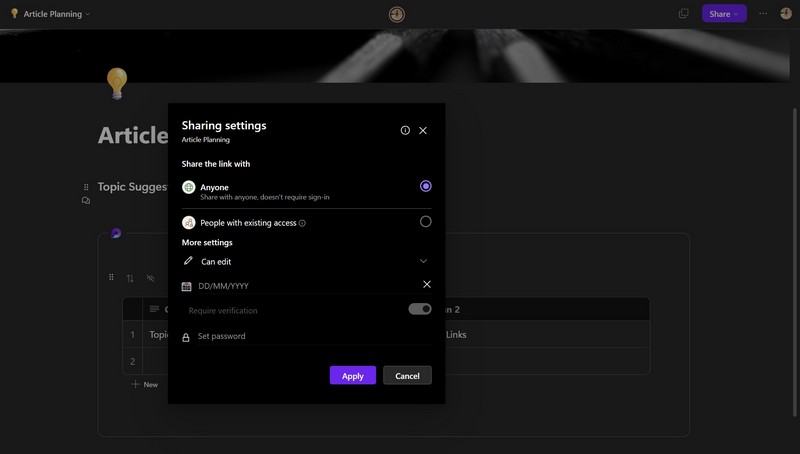Click the lightbulb page icon
This screenshot has height=454, width=800.
tap(117, 82)
